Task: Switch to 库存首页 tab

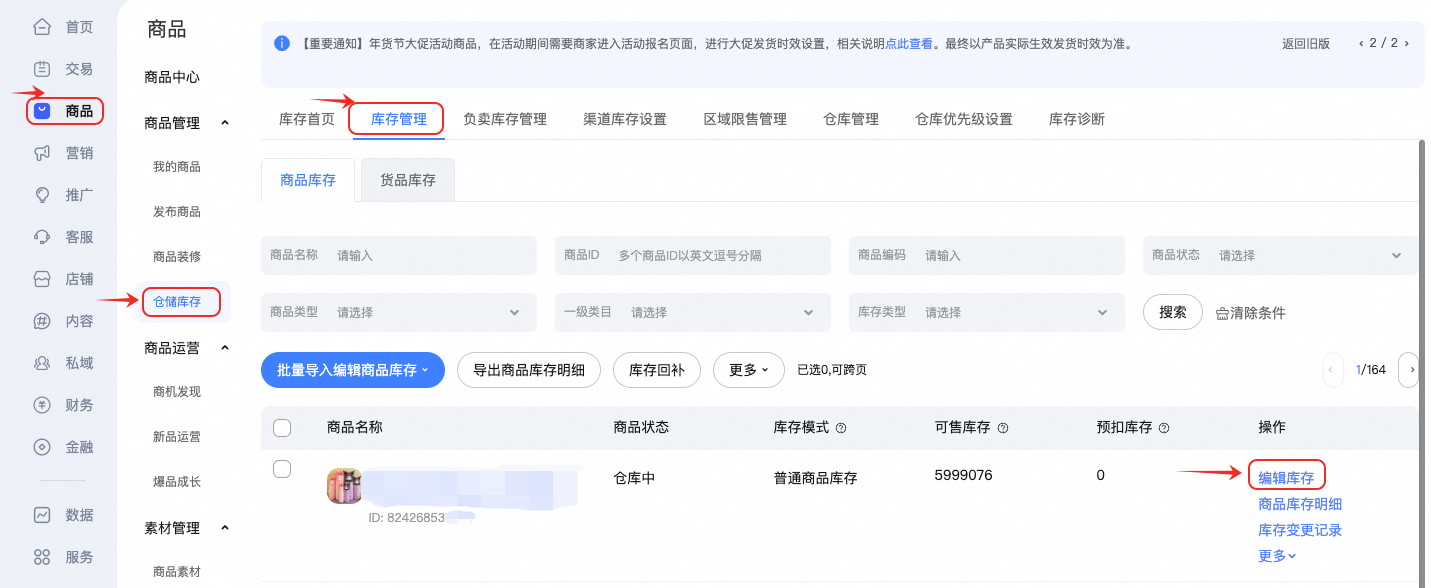Action: pyautogui.click(x=307, y=119)
